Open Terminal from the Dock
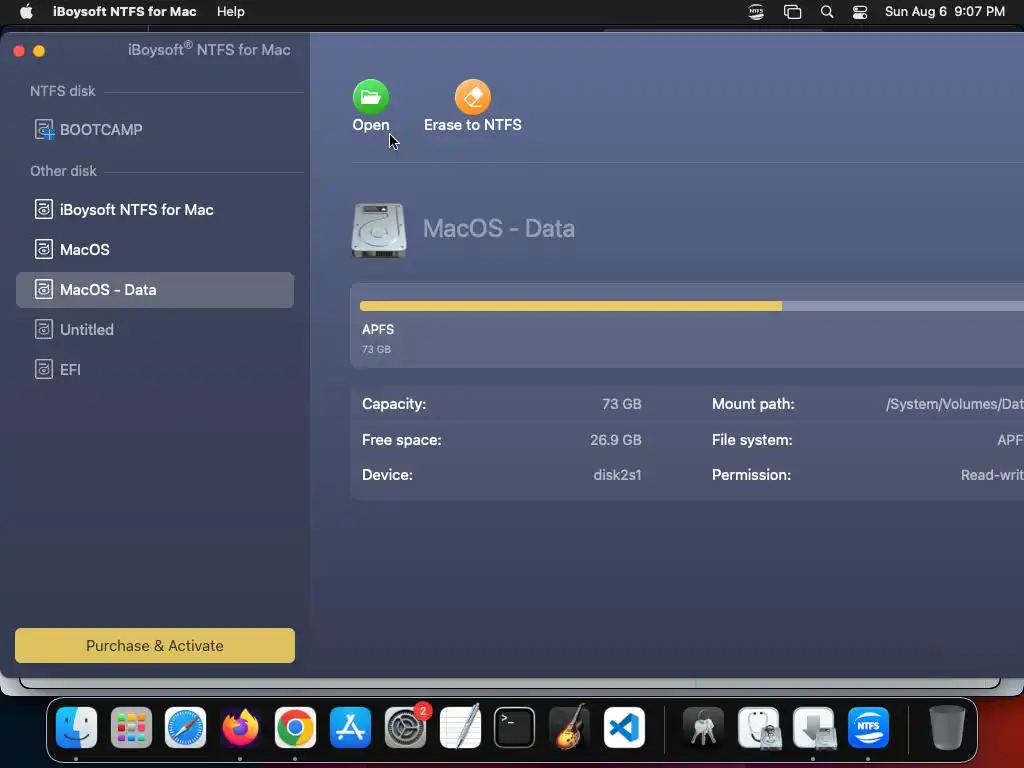Viewport: 1024px width, 768px height. (x=515, y=728)
